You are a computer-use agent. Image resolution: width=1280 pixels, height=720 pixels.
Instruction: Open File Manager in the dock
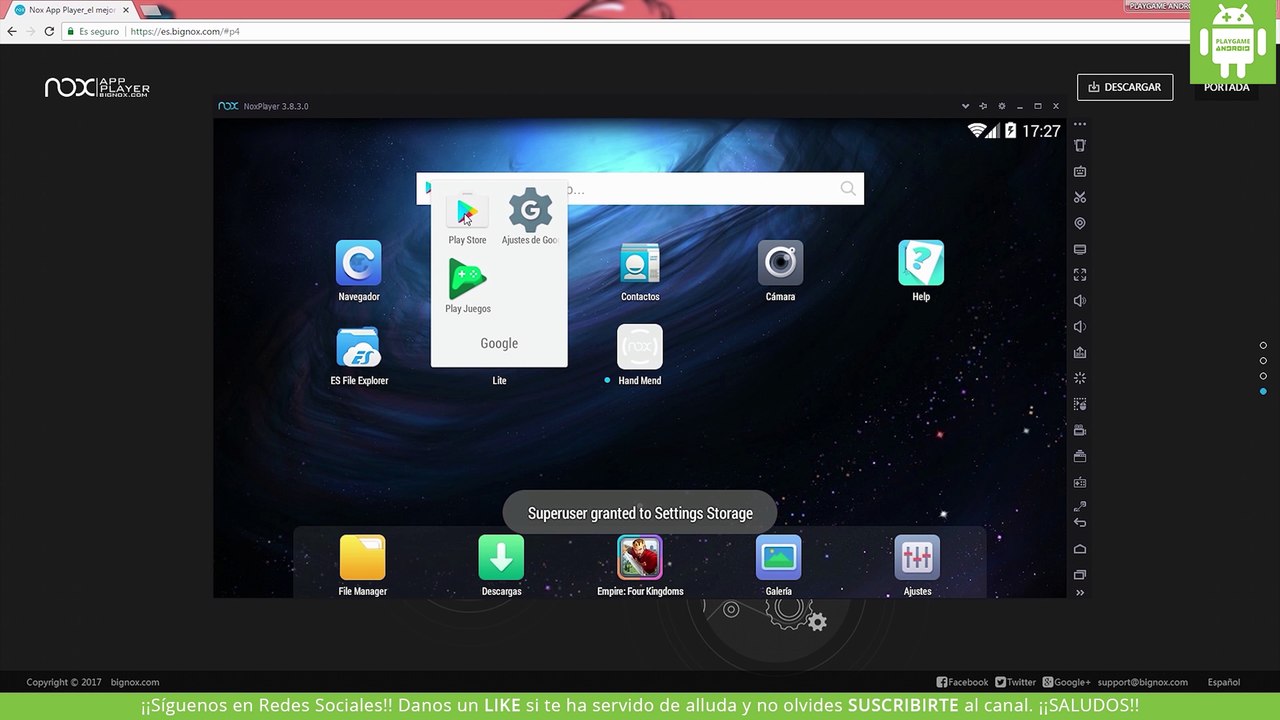point(362,566)
